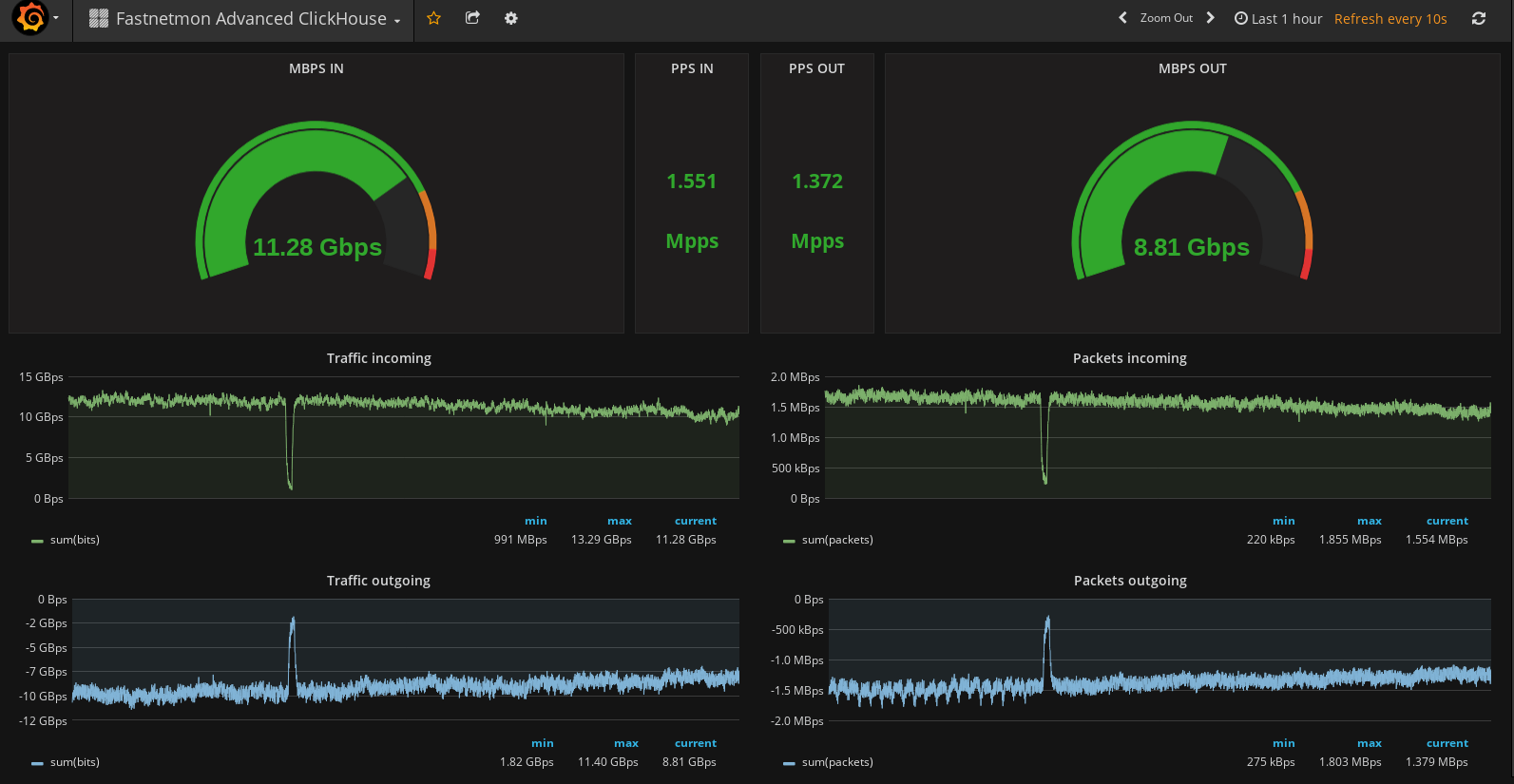
Task: Shift time range forward with right arrow
Action: 1210,18
